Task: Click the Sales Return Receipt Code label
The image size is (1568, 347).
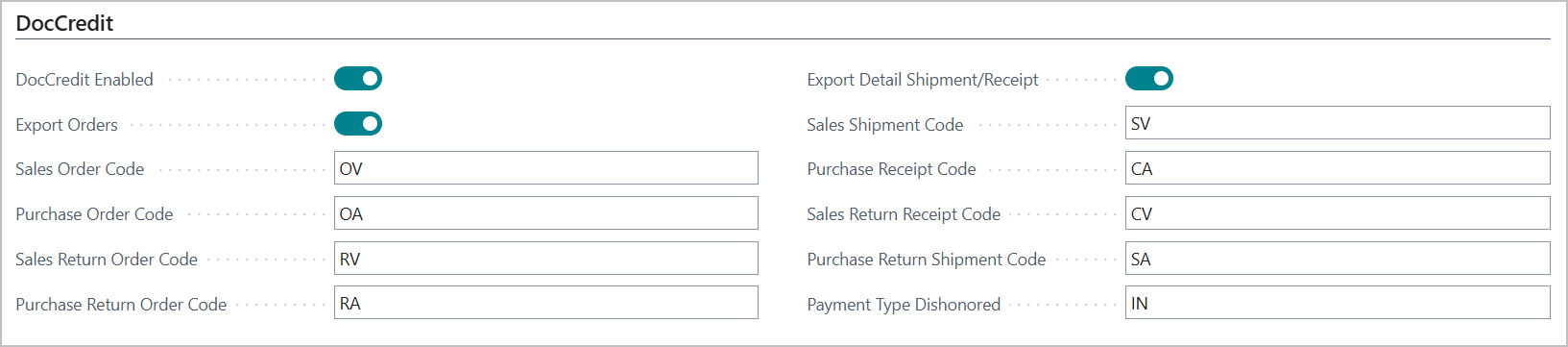Action: click(904, 214)
